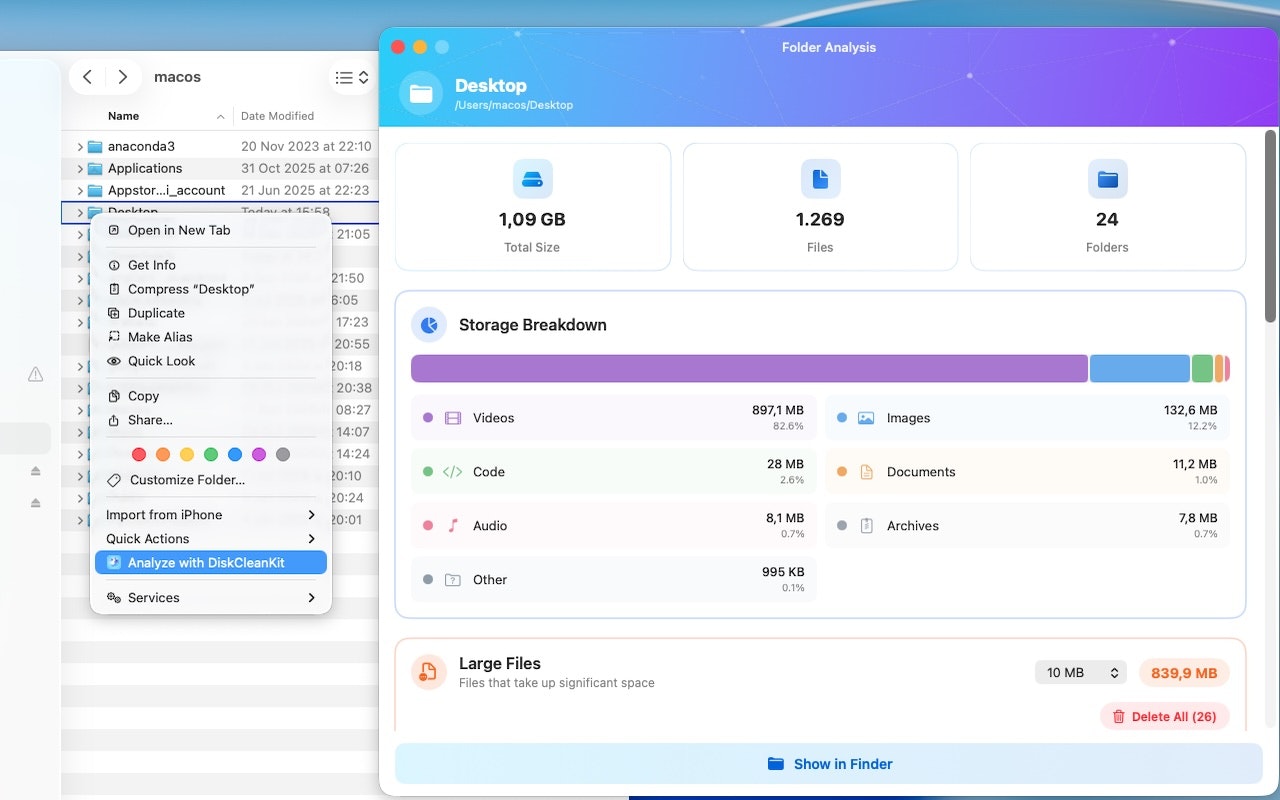Click the Date Modified column header
The height and width of the screenshot is (800, 1280).
pyautogui.click(x=277, y=116)
